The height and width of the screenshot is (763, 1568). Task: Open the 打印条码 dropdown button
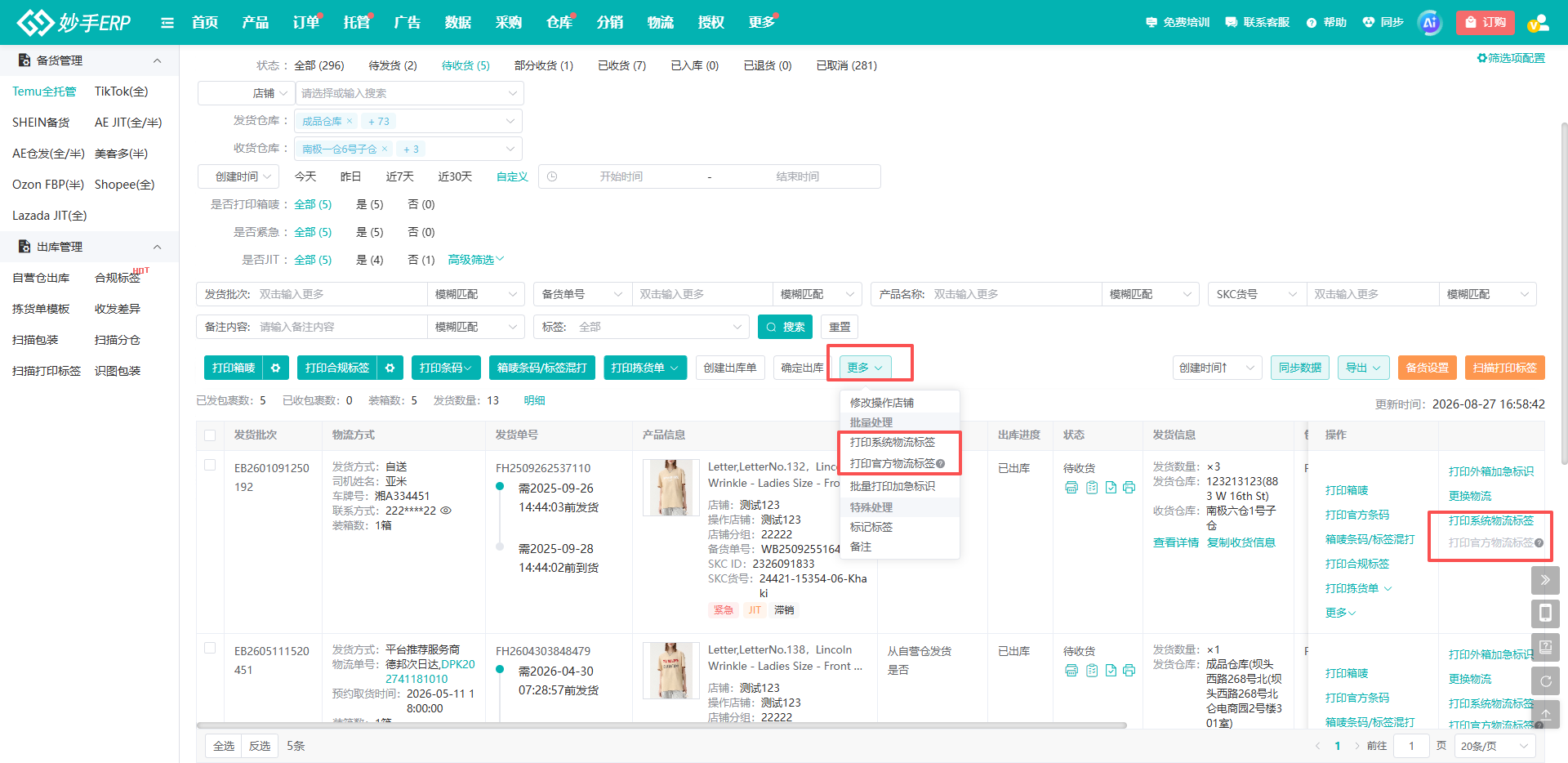(x=445, y=368)
